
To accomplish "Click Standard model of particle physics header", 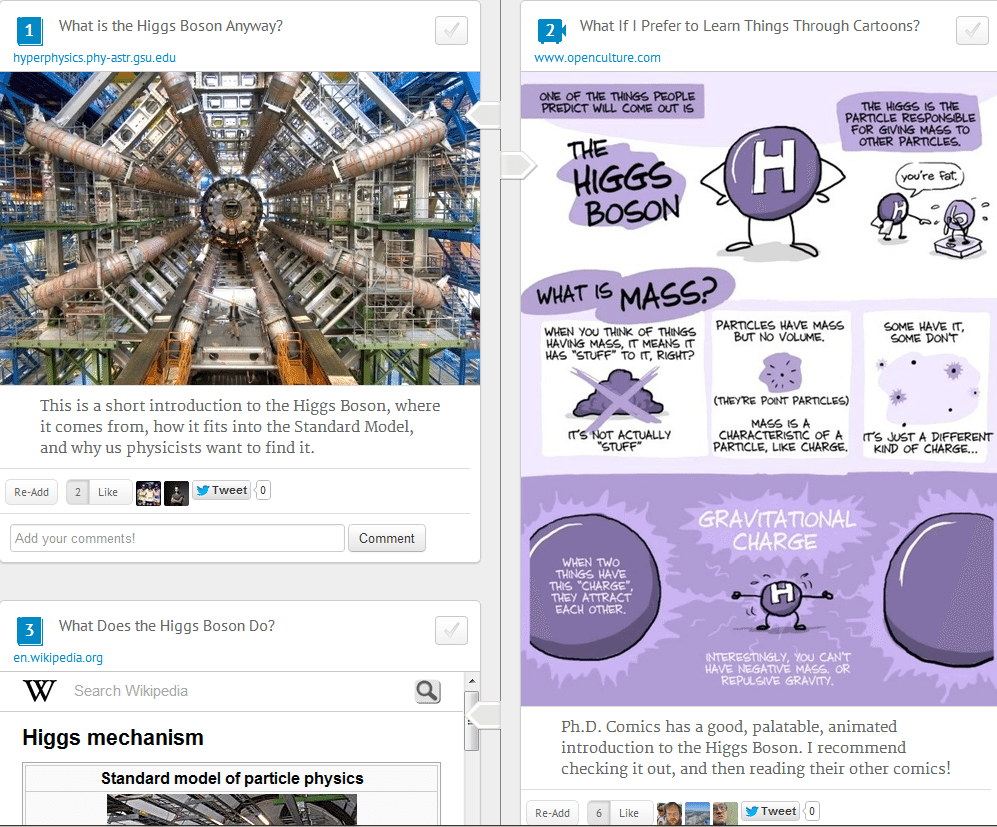I will coord(232,778).
